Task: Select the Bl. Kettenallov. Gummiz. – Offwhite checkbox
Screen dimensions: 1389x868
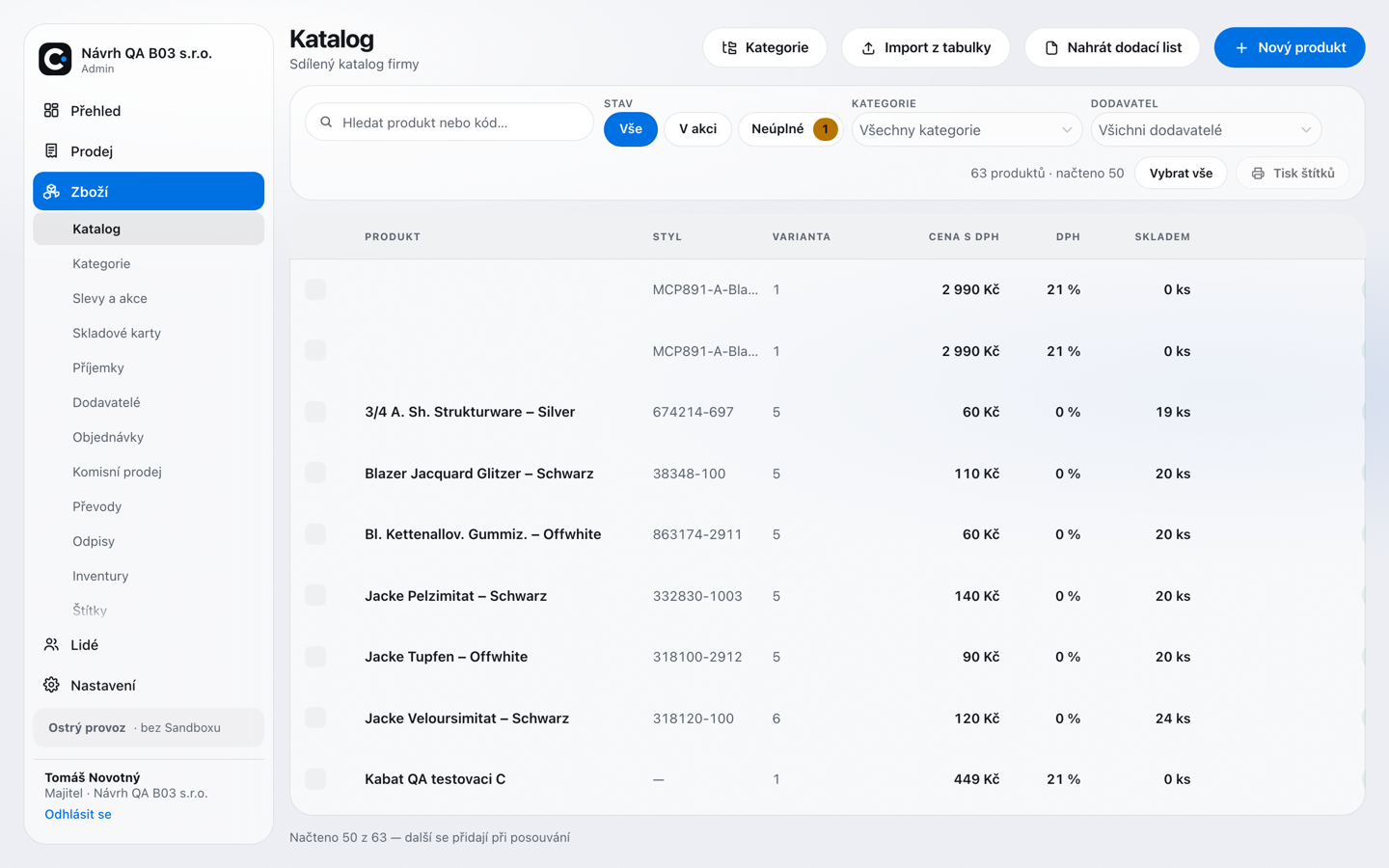Action: click(315, 534)
